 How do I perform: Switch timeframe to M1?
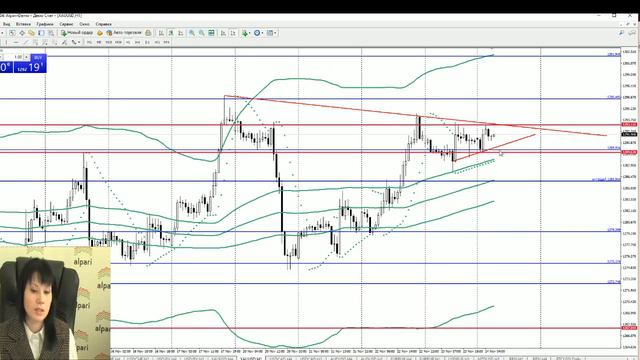point(89,42)
